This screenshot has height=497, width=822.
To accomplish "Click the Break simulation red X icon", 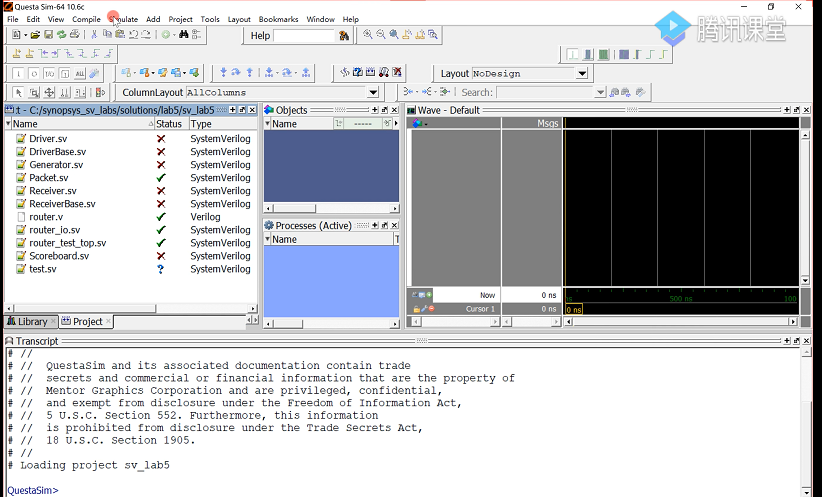I will tap(397, 72).
